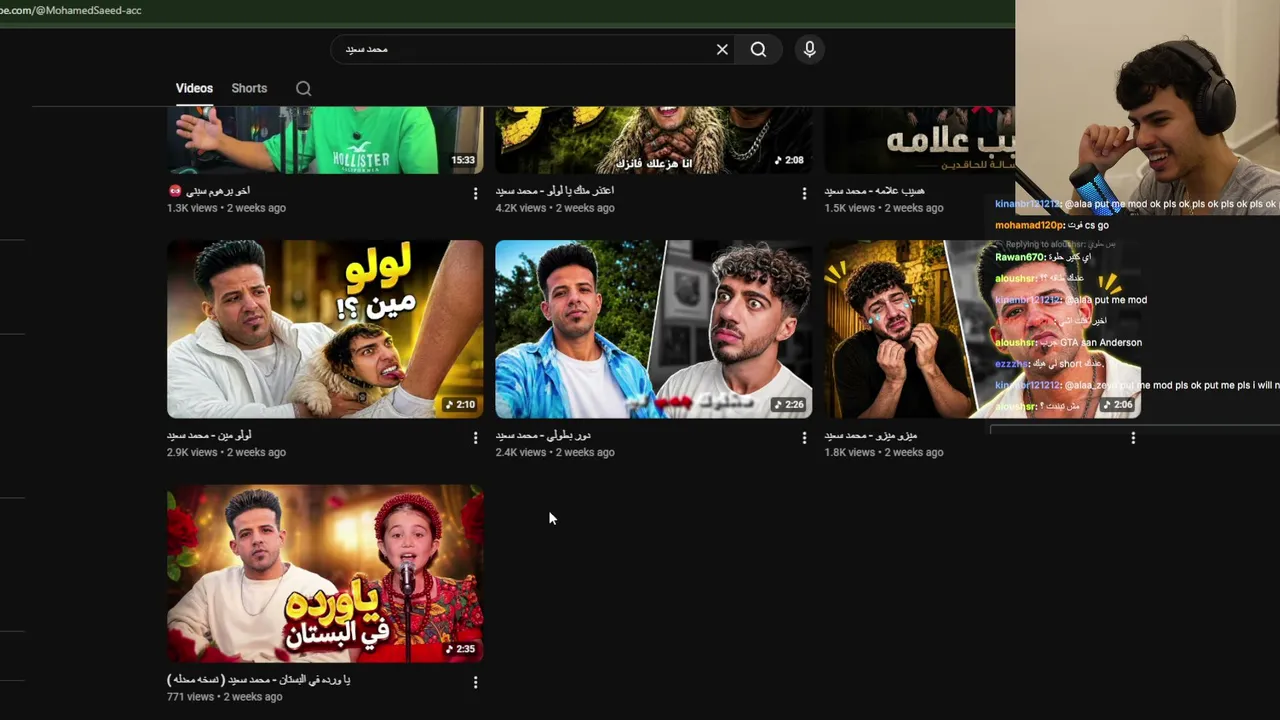
Task: Open the three-dot menu for the 771 views video
Action: pyautogui.click(x=475, y=682)
